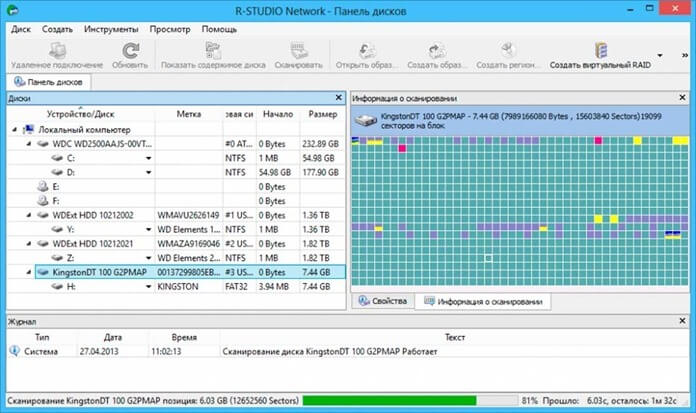The image size is (696, 413).
Task: Click the log text Сканирование диска KingstonDT
Action: [x=330, y=351]
